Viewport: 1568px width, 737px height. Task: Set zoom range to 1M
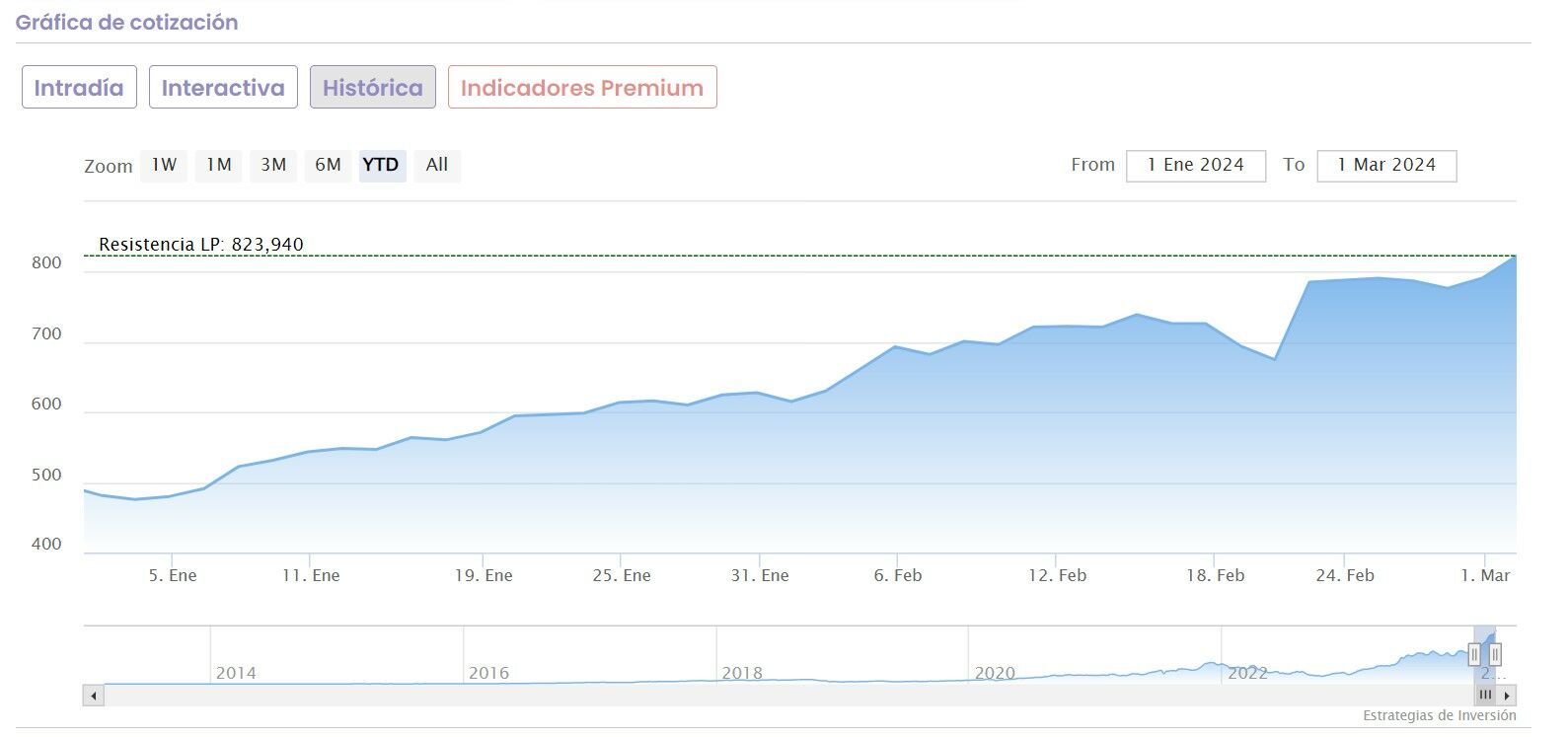tap(218, 165)
